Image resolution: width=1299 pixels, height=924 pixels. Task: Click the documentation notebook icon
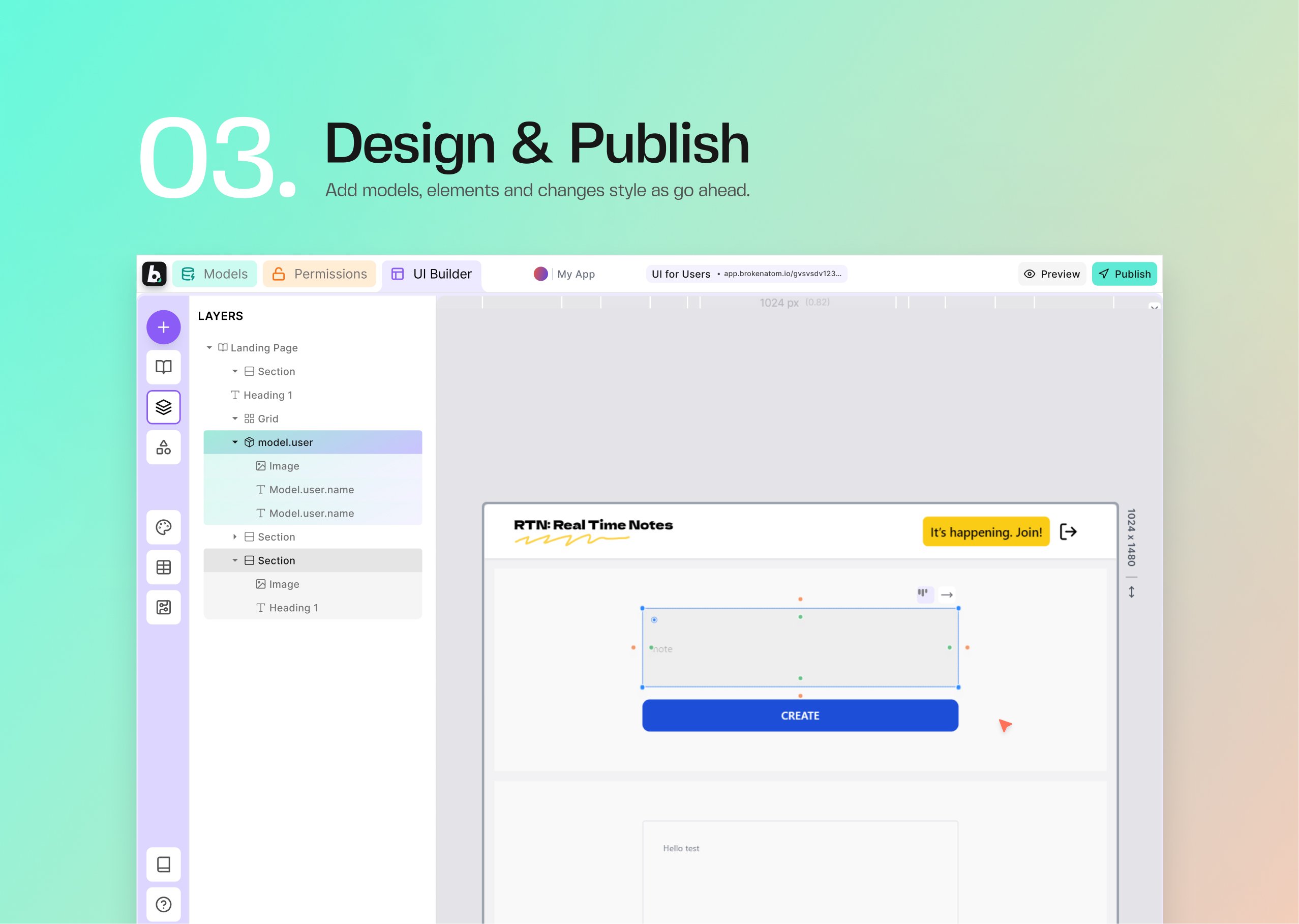click(x=163, y=865)
